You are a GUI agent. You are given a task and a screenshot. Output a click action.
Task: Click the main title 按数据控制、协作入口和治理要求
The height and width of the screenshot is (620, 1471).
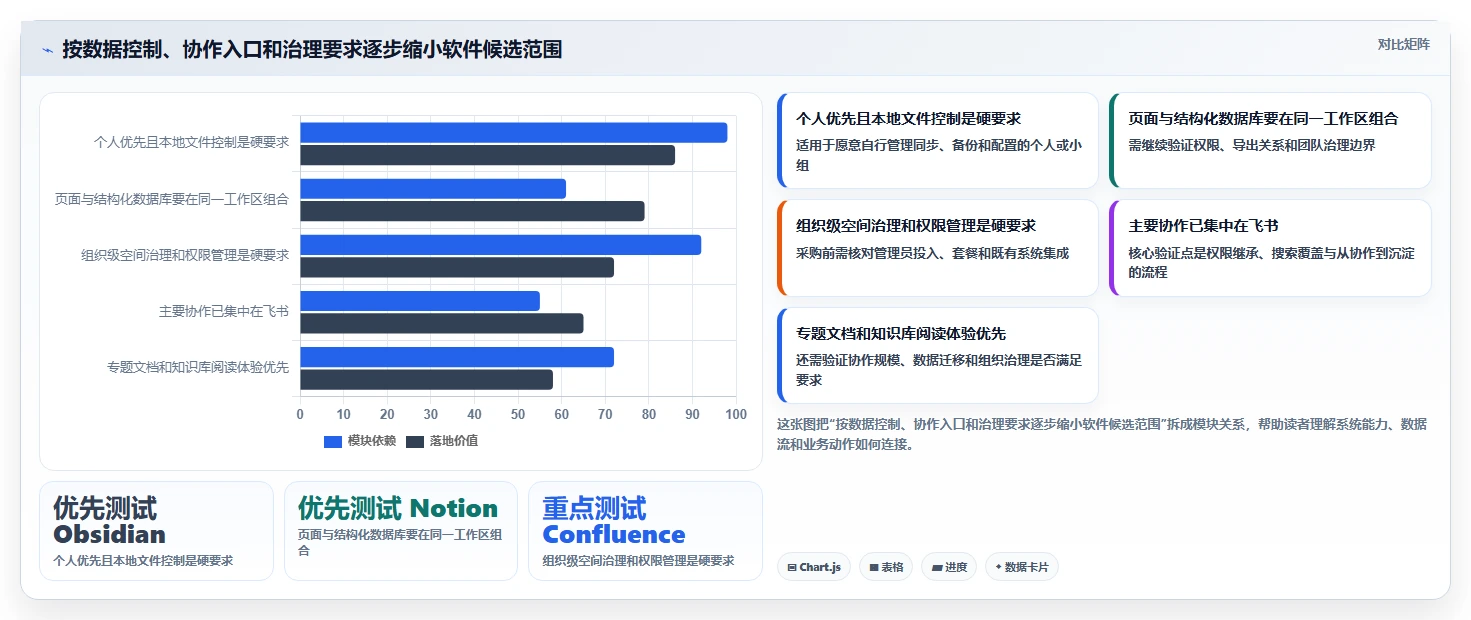pos(312,49)
